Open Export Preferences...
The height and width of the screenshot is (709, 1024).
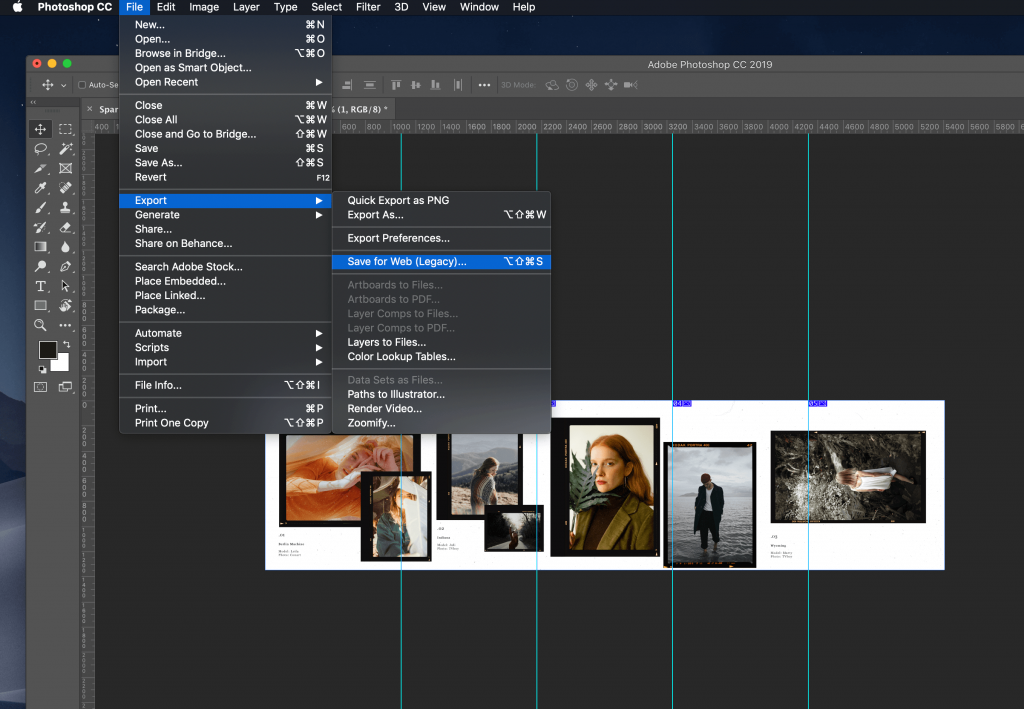(x=441, y=238)
